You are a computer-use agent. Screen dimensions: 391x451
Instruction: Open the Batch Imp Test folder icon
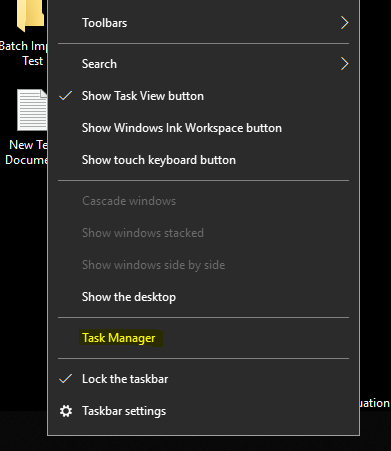click(x=31, y=15)
